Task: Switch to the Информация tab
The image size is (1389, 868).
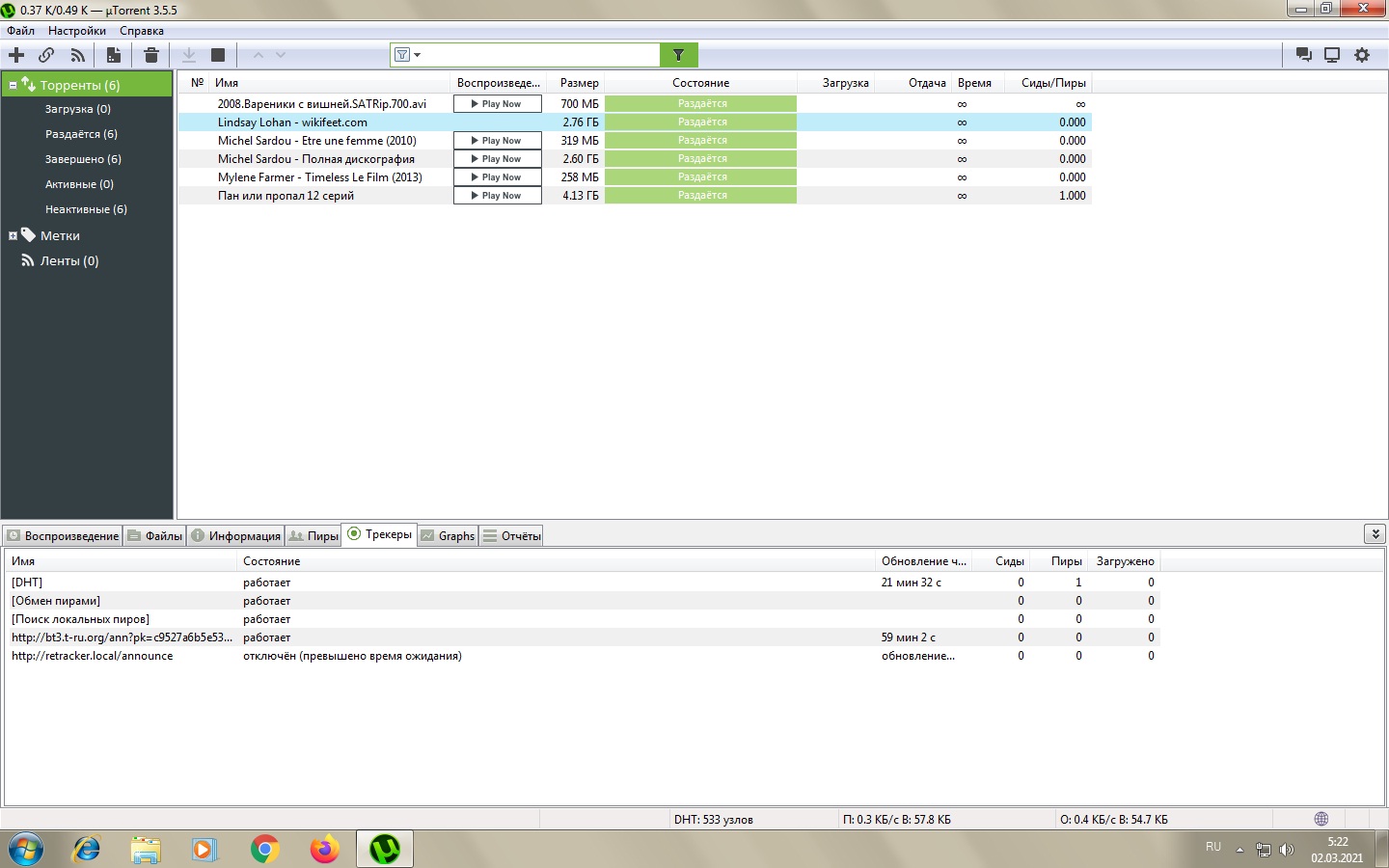Action: 235,536
